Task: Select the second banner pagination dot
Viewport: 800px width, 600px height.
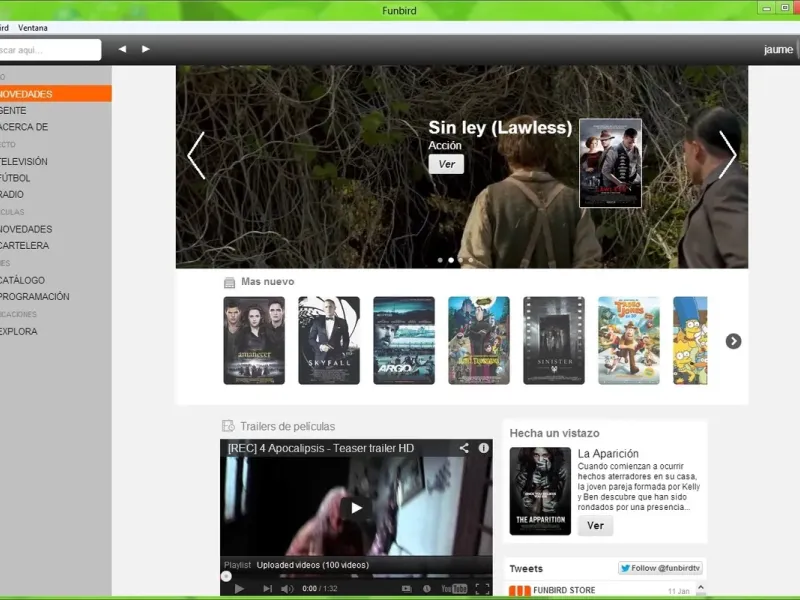Action: 451,260
